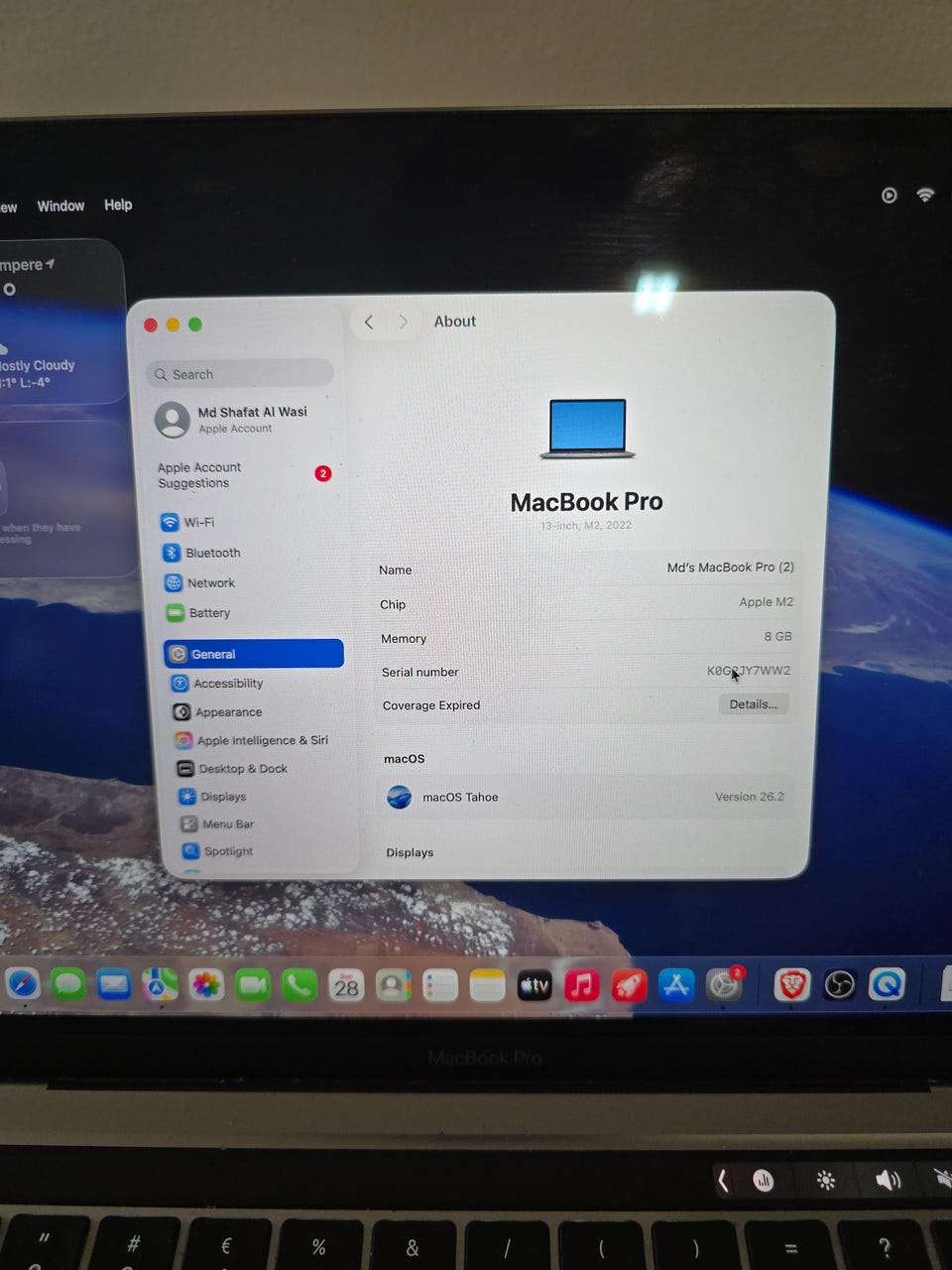The image size is (952, 1270).
Task: Click the blue Q app icon in Dock
Action: click(x=887, y=983)
